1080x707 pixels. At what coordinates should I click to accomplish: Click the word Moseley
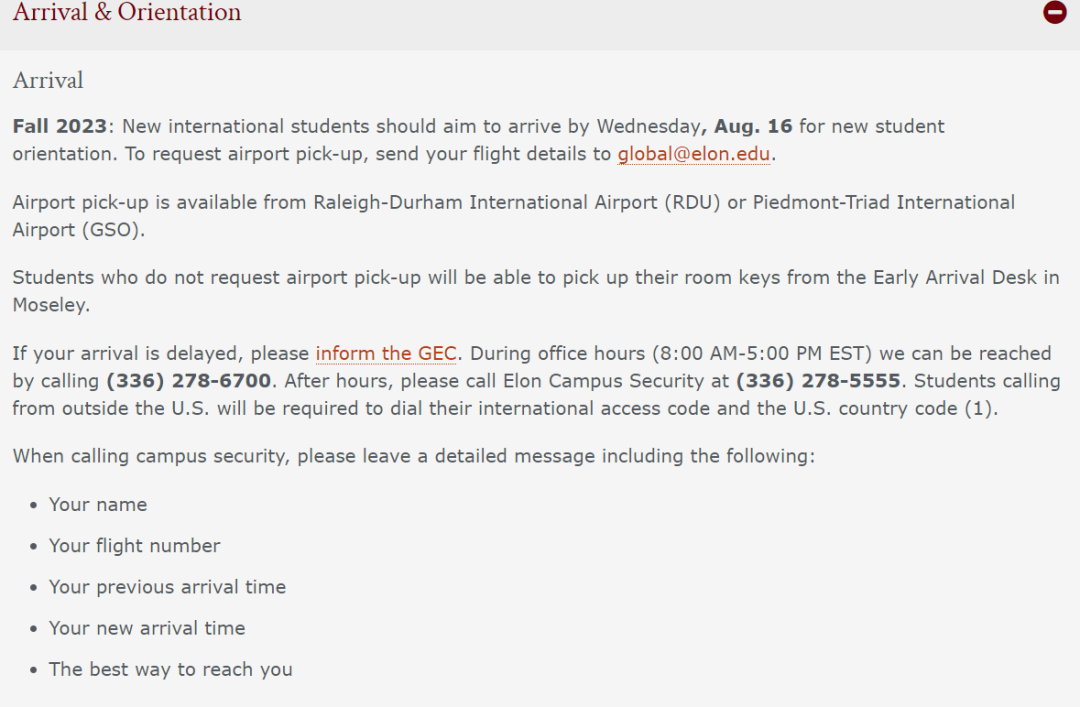pyautogui.click(x=51, y=305)
